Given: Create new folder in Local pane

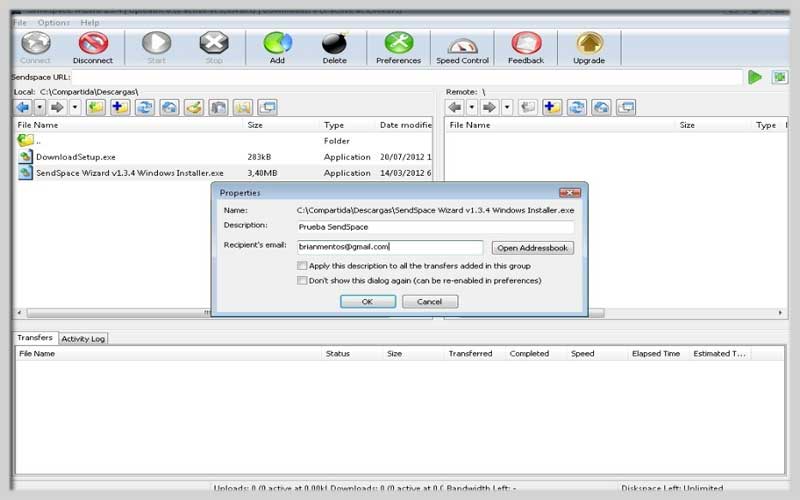Looking at the screenshot, I should coord(120,107).
